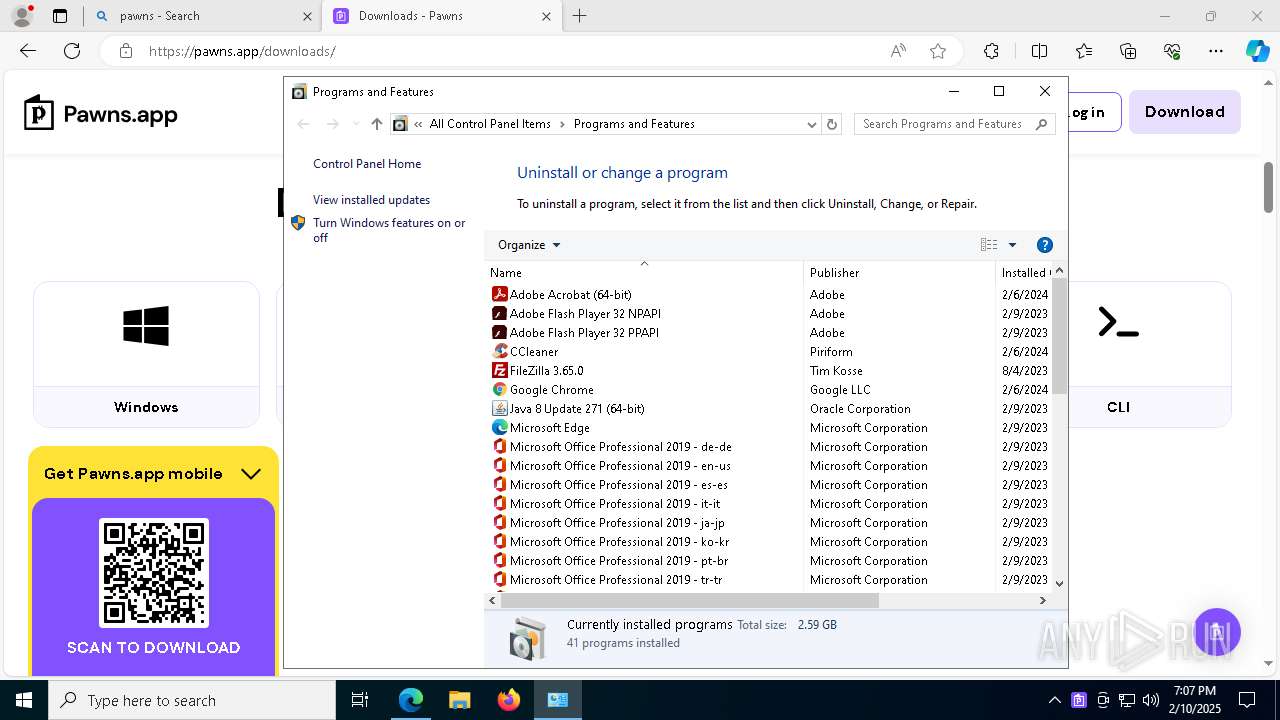Image resolution: width=1280 pixels, height=720 pixels.
Task: Open Edge extensions menu
Action: coord(991,51)
